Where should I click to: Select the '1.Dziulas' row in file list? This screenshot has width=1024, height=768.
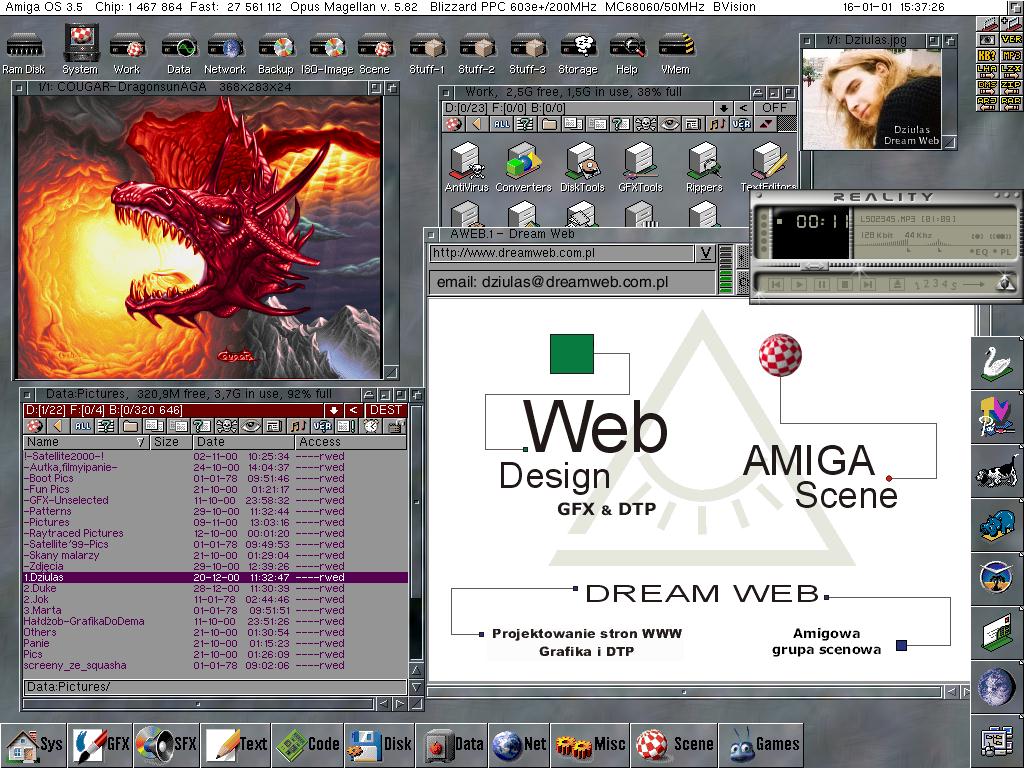216,577
